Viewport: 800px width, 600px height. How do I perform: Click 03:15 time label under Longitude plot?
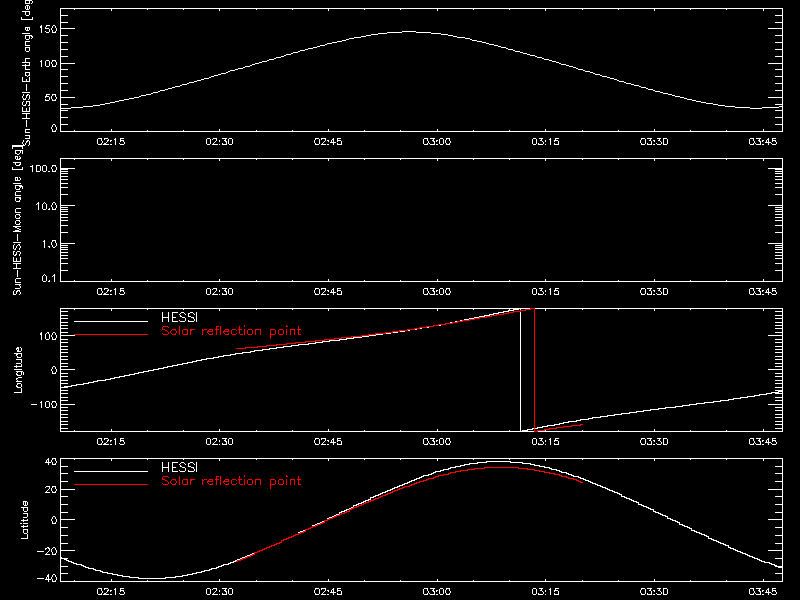coord(545,441)
